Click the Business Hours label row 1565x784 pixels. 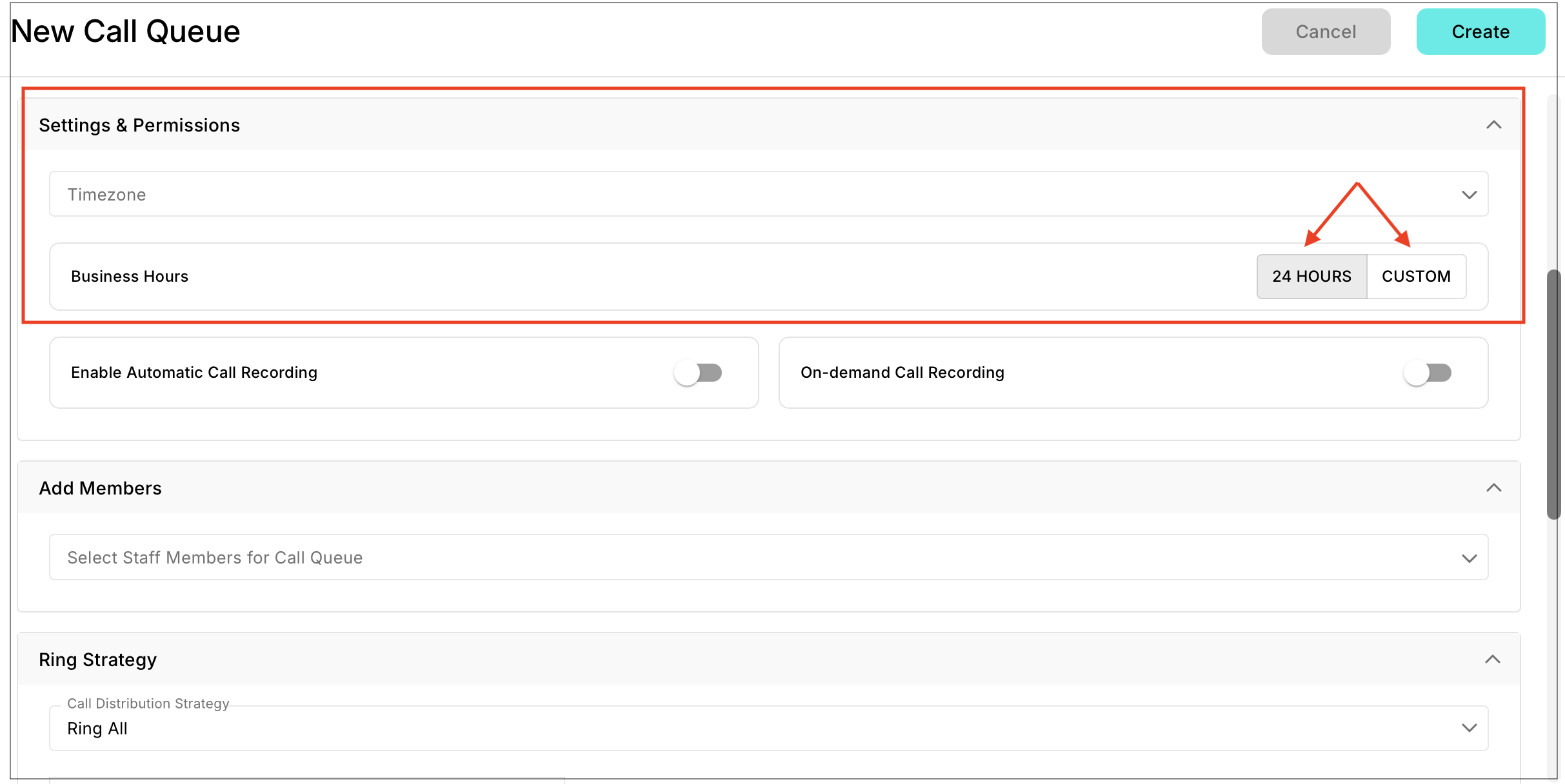pos(130,277)
